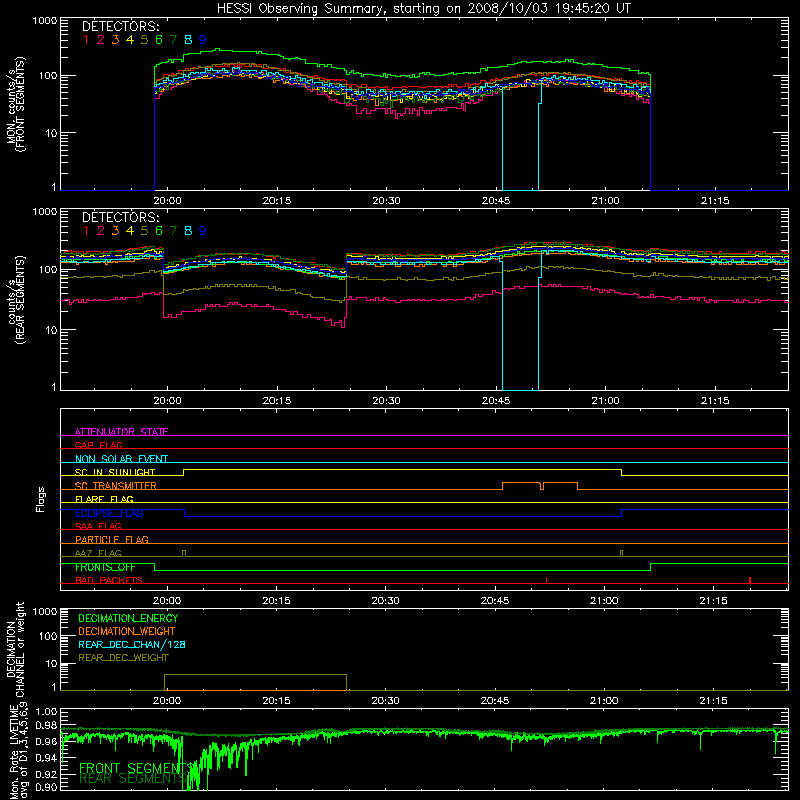Select the FLARE_FLAG label
This screenshot has width=800, height=800.
tap(104, 499)
